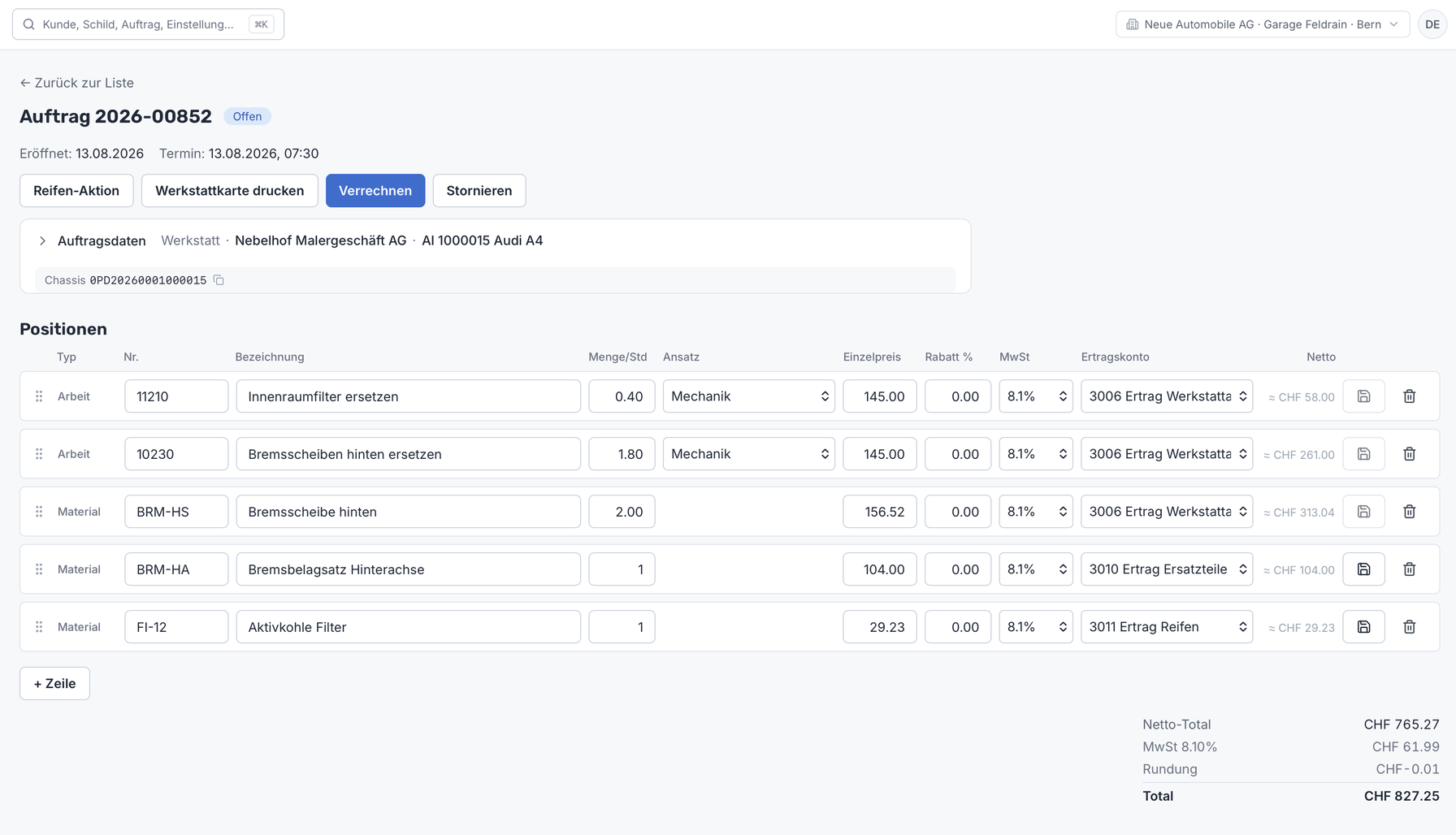The image size is (1456, 835).
Task: Click drag handle of Aktivkohle Filter row
Action: (x=39, y=627)
